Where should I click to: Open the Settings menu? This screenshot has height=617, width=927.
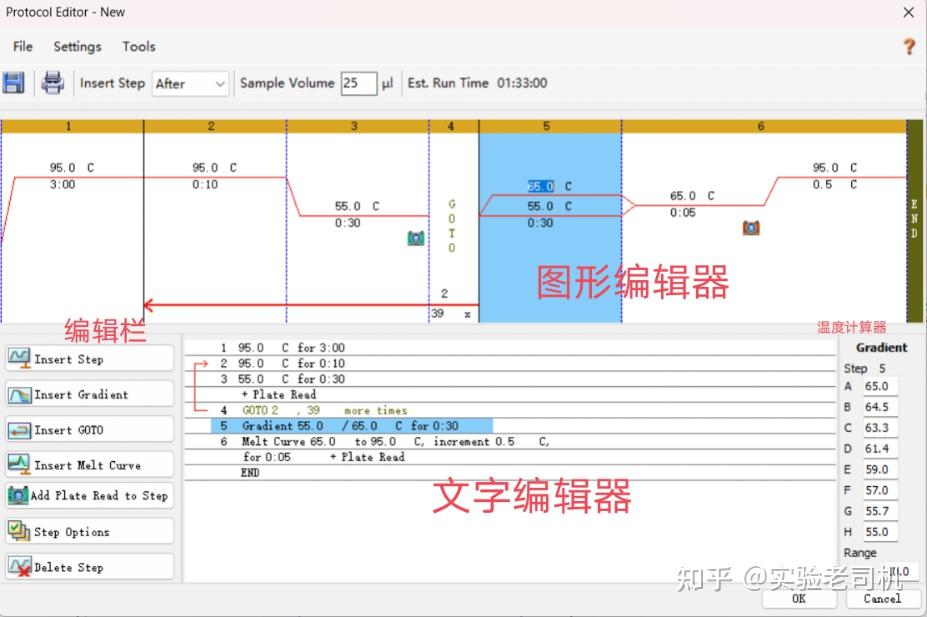(76, 46)
